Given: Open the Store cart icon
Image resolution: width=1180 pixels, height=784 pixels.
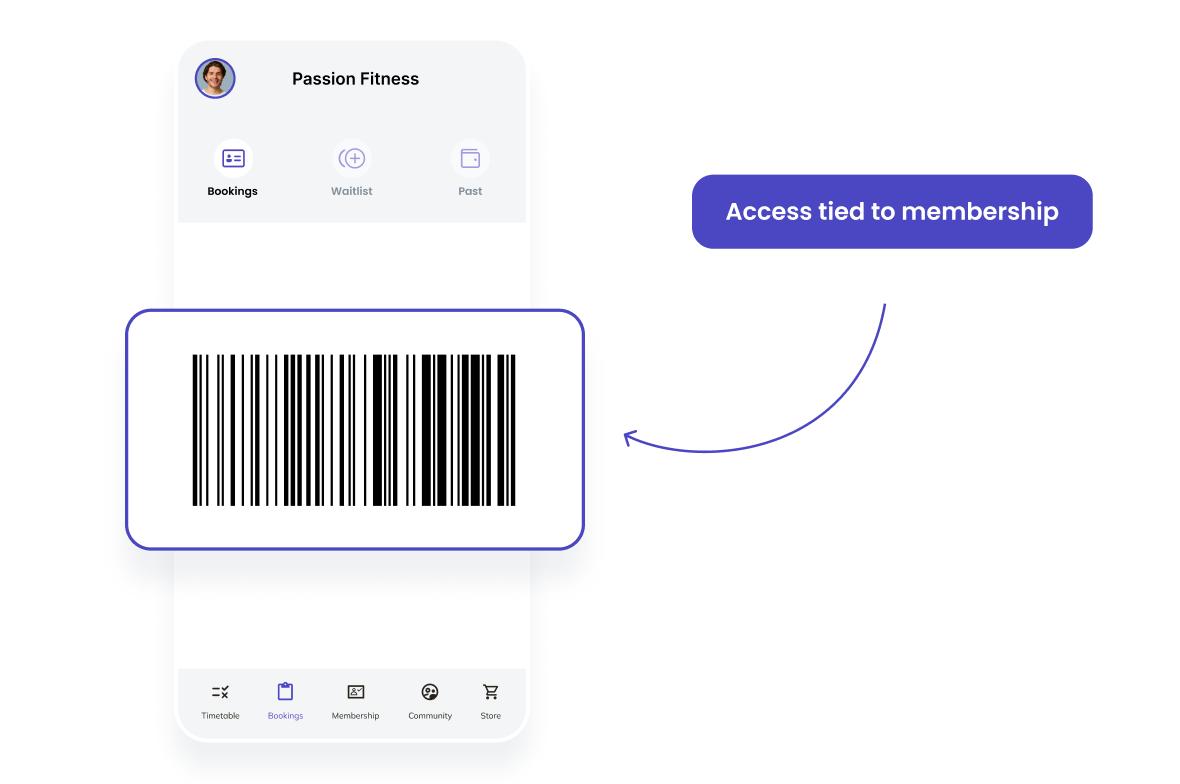Looking at the screenshot, I should pos(491,691).
